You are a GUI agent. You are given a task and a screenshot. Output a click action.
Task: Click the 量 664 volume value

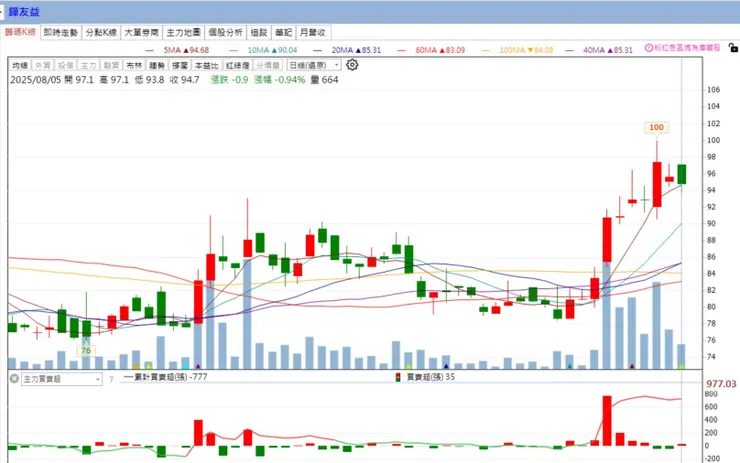tap(324, 80)
